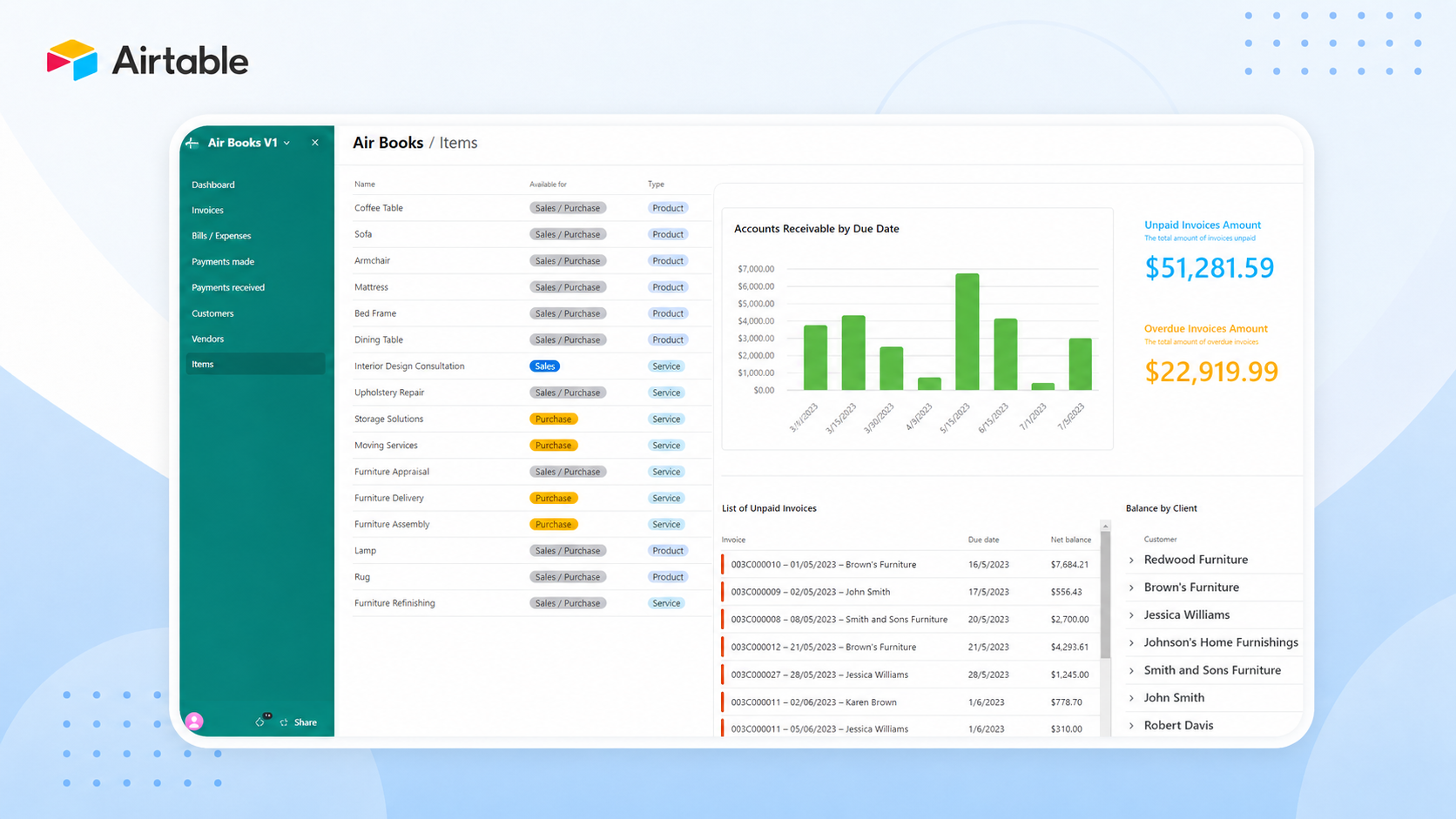1456x819 pixels.
Task: Select the Items sidebar entry
Action: point(254,364)
